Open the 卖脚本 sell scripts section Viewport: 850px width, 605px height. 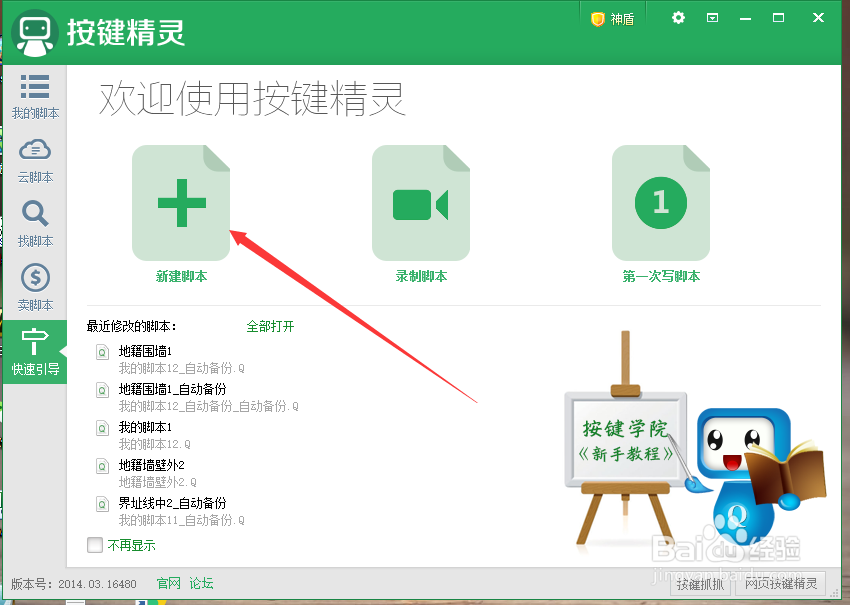35,289
